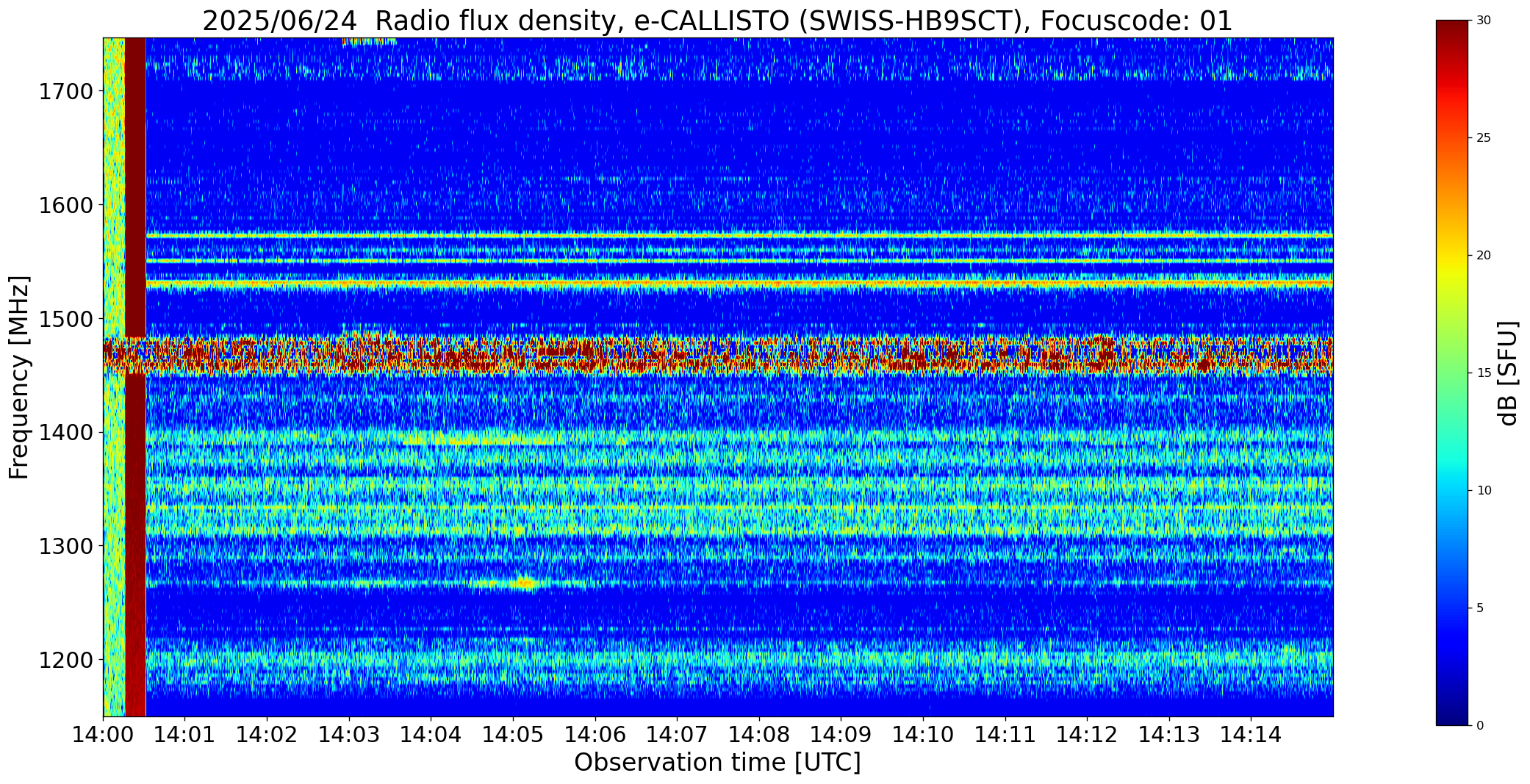The height and width of the screenshot is (784, 1530).
Task: Click the dark blue bottom of the colorbar
Action: 1454,713
